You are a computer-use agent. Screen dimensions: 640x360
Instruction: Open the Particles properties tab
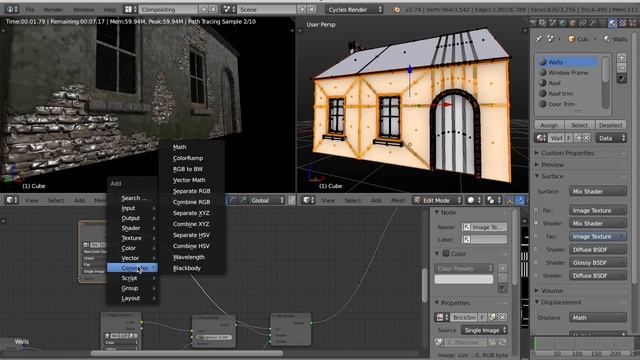coord(632,23)
